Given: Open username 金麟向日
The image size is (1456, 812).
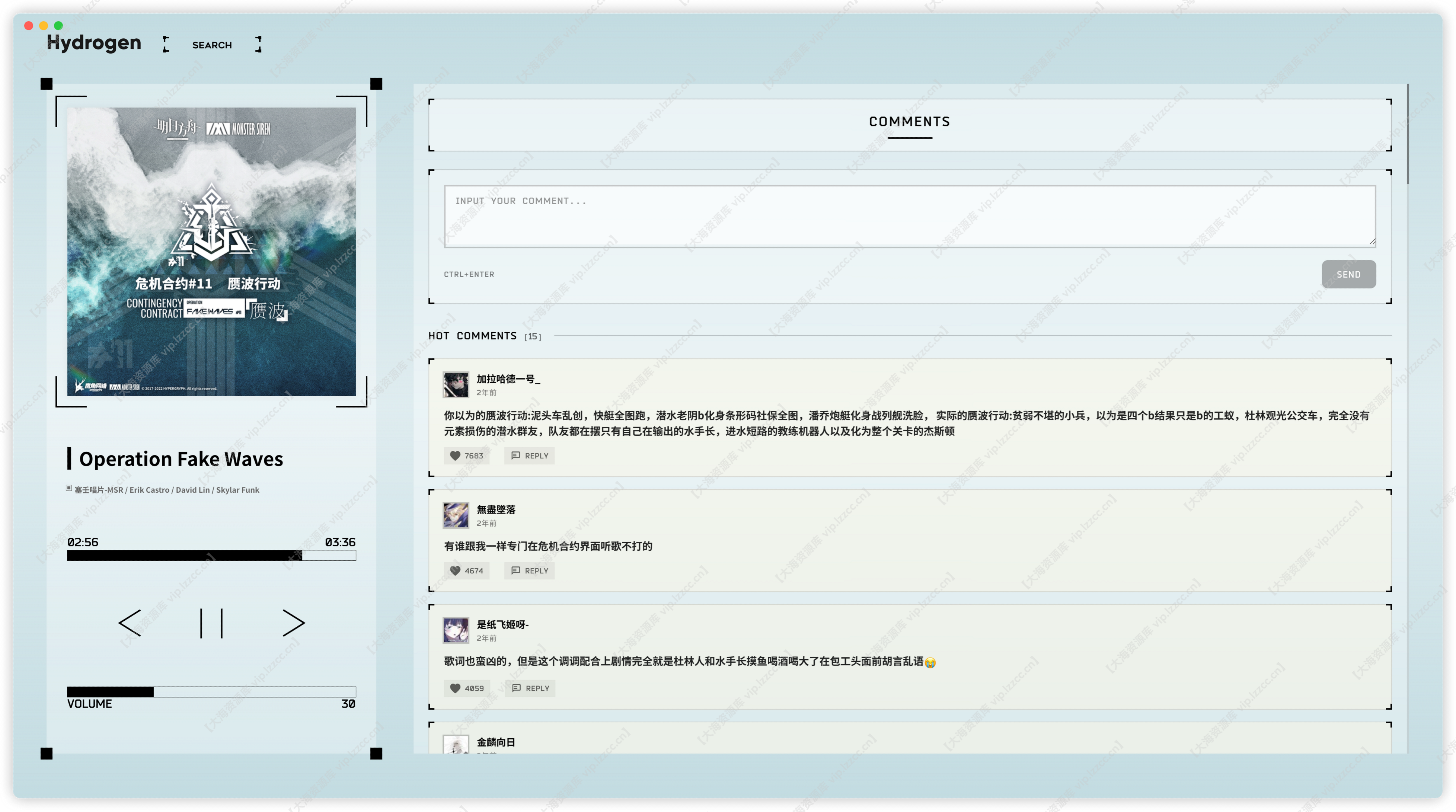Looking at the screenshot, I should pyautogui.click(x=496, y=742).
